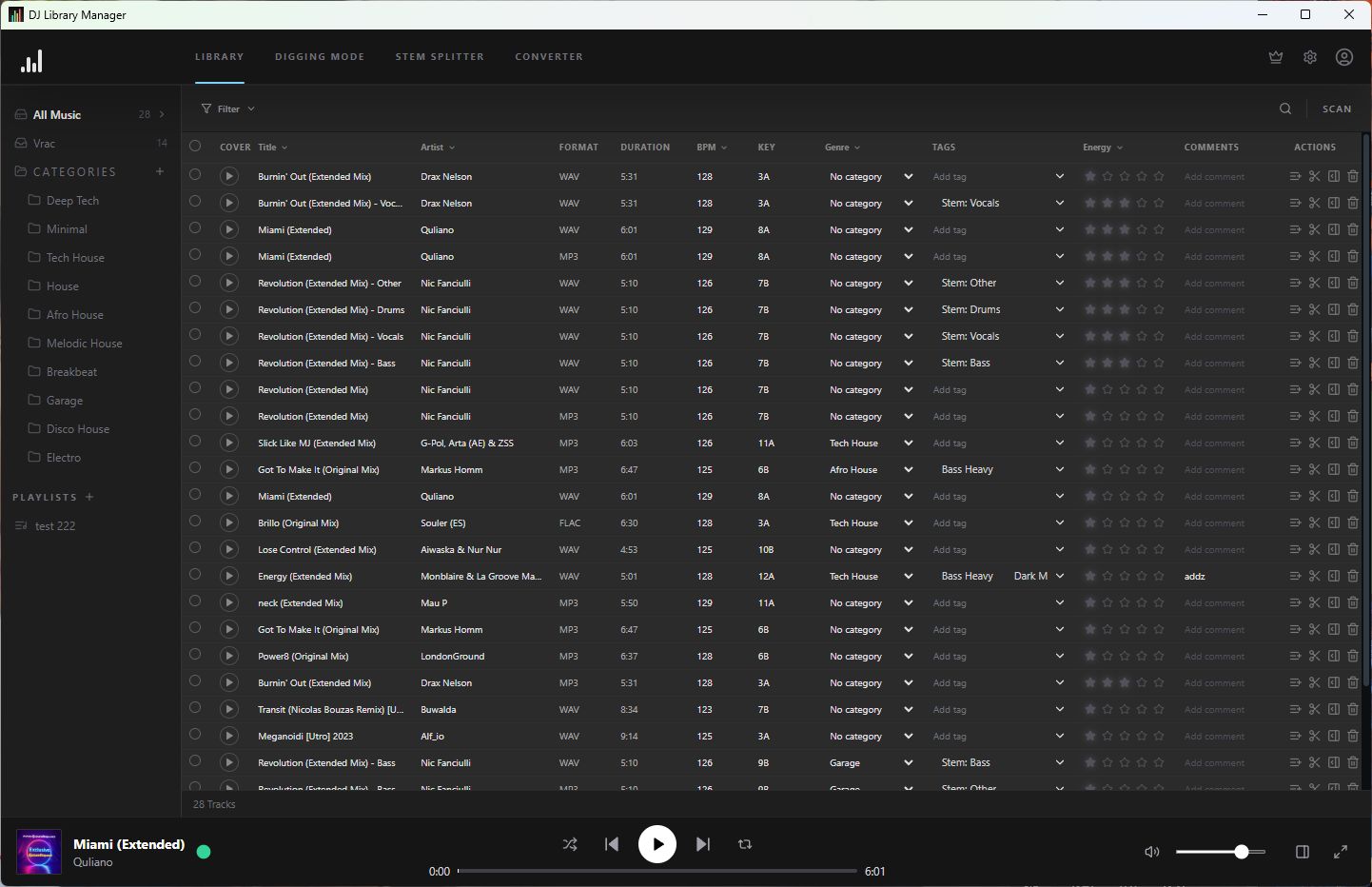
Task: Click Add comment for the Transit track
Action: pos(1214,709)
